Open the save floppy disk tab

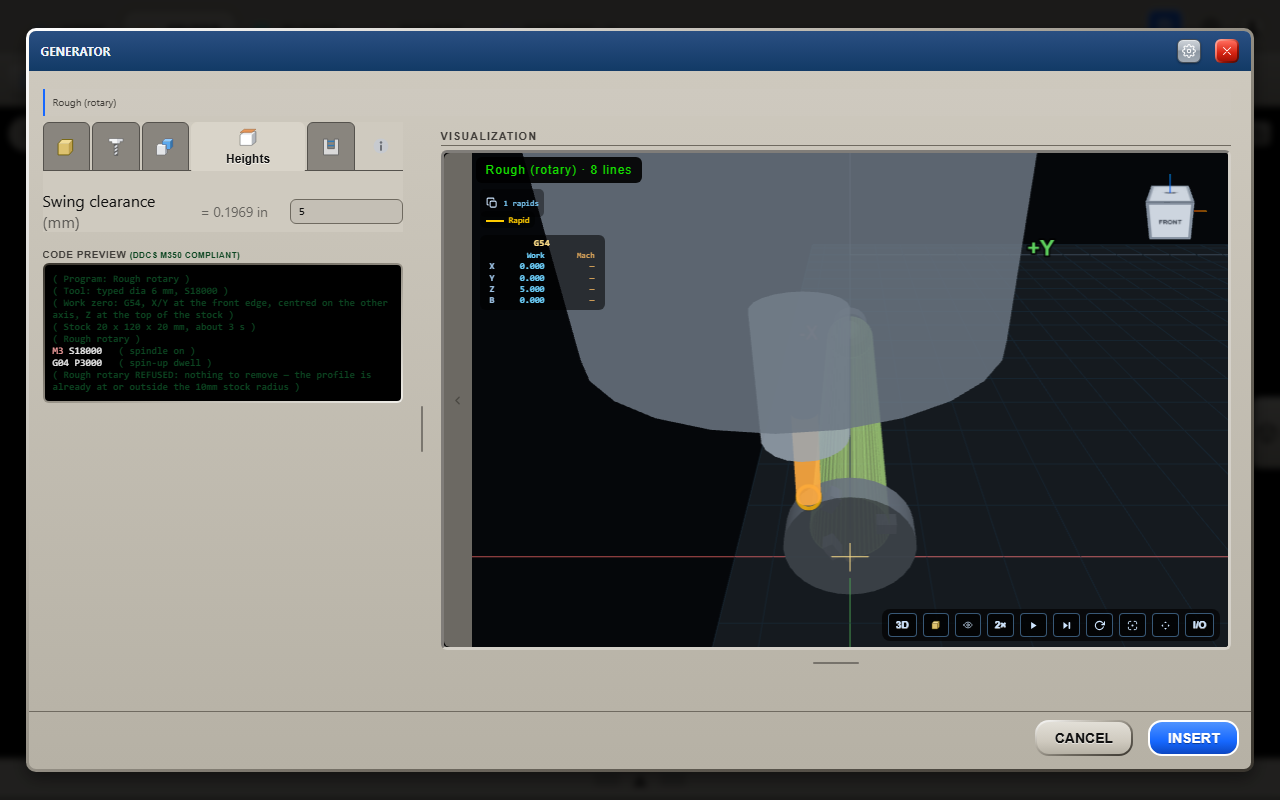[331, 147]
